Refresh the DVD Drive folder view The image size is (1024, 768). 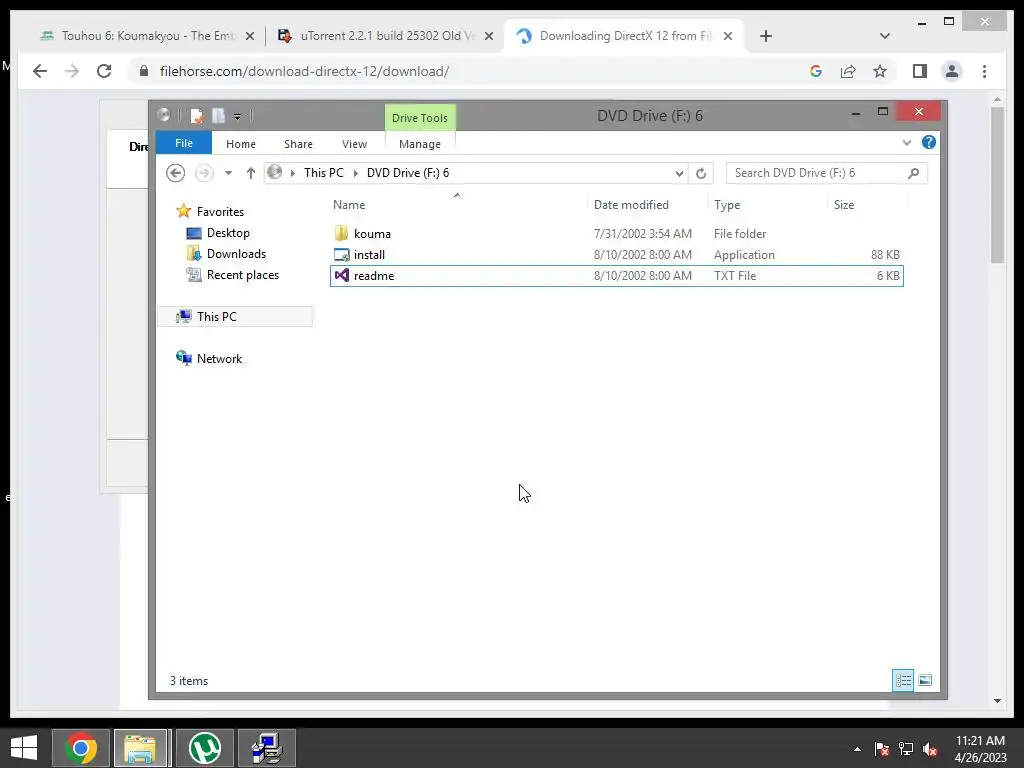pyautogui.click(x=701, y=173)
